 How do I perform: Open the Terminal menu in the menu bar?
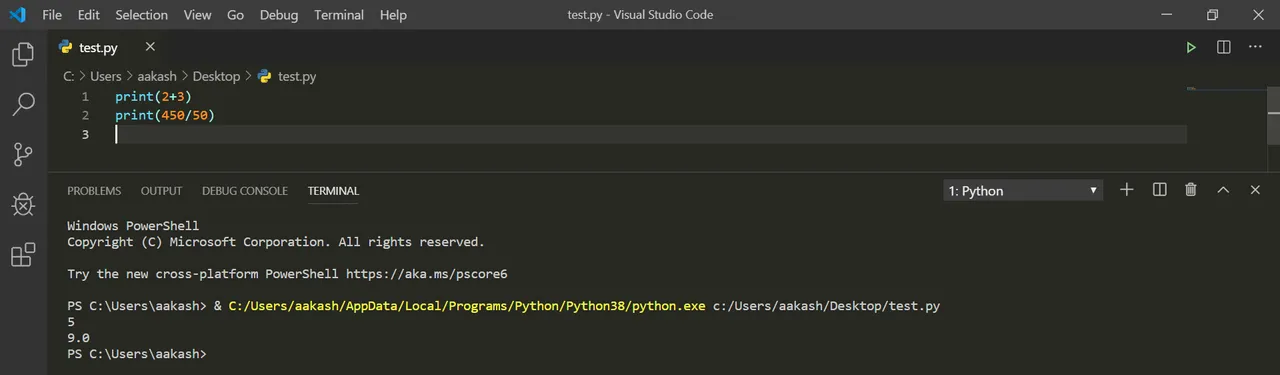tap(339, 15)
